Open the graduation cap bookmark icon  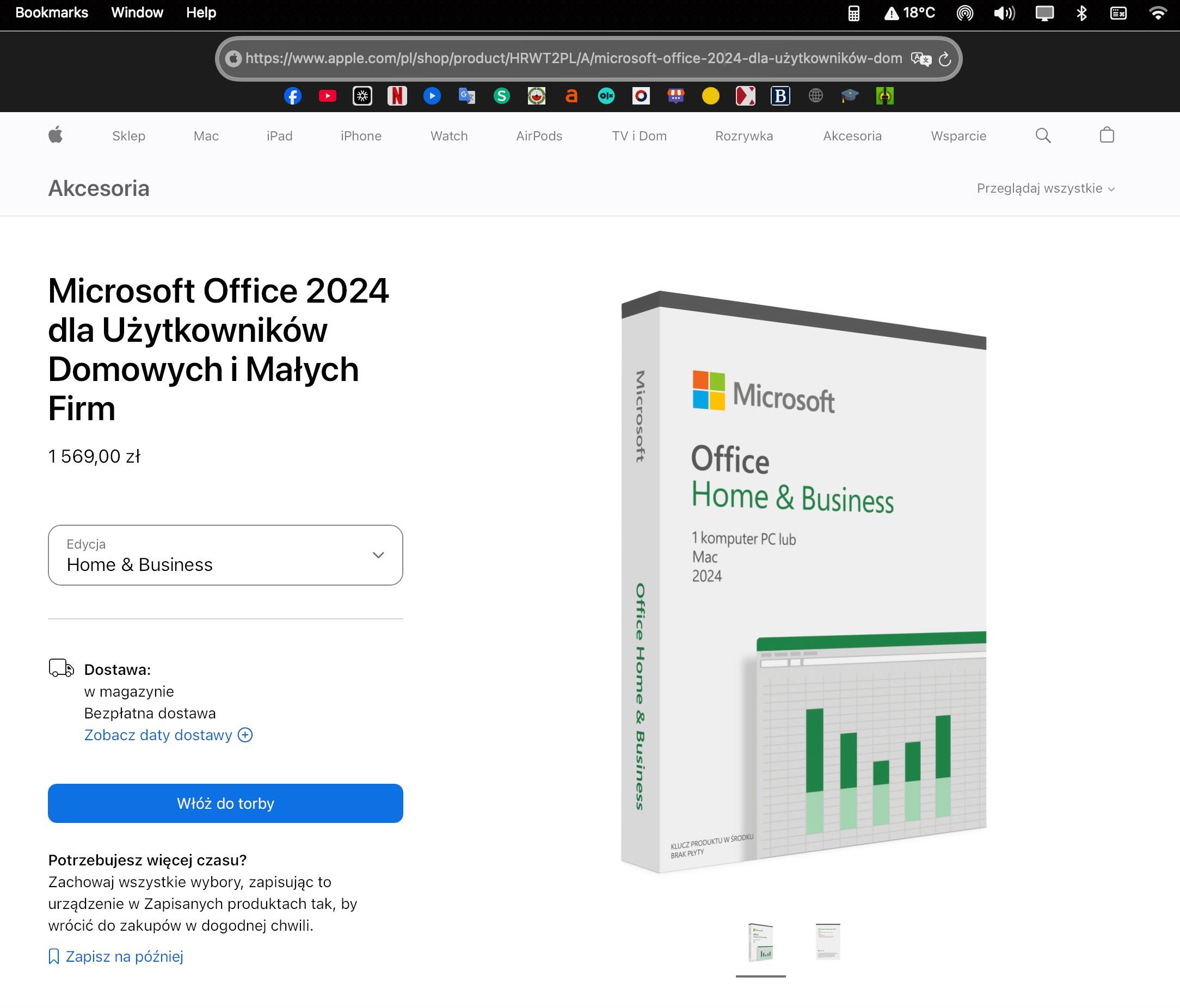coord(850,96)
